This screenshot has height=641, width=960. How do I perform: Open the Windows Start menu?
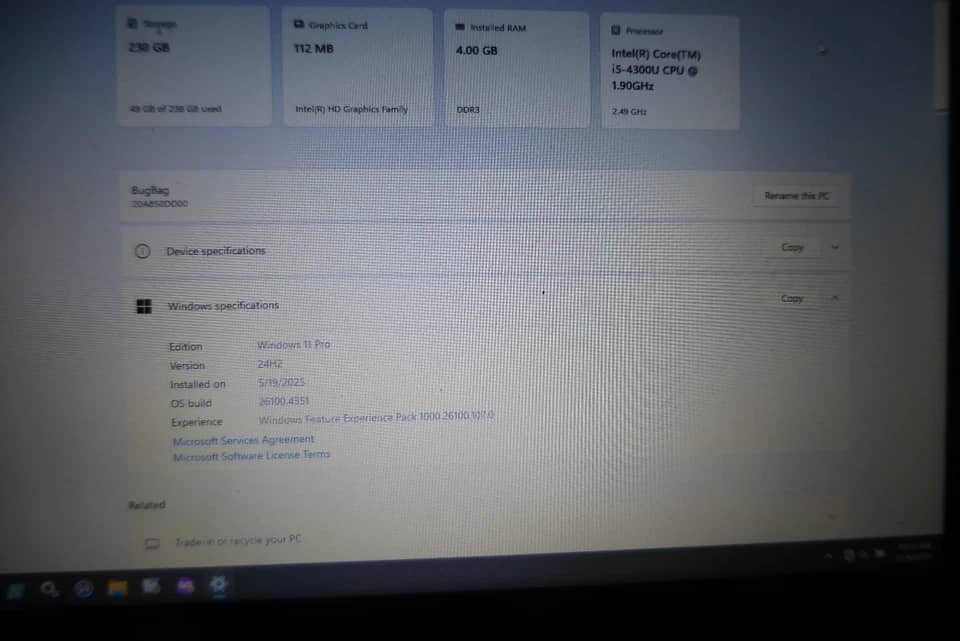15,590
